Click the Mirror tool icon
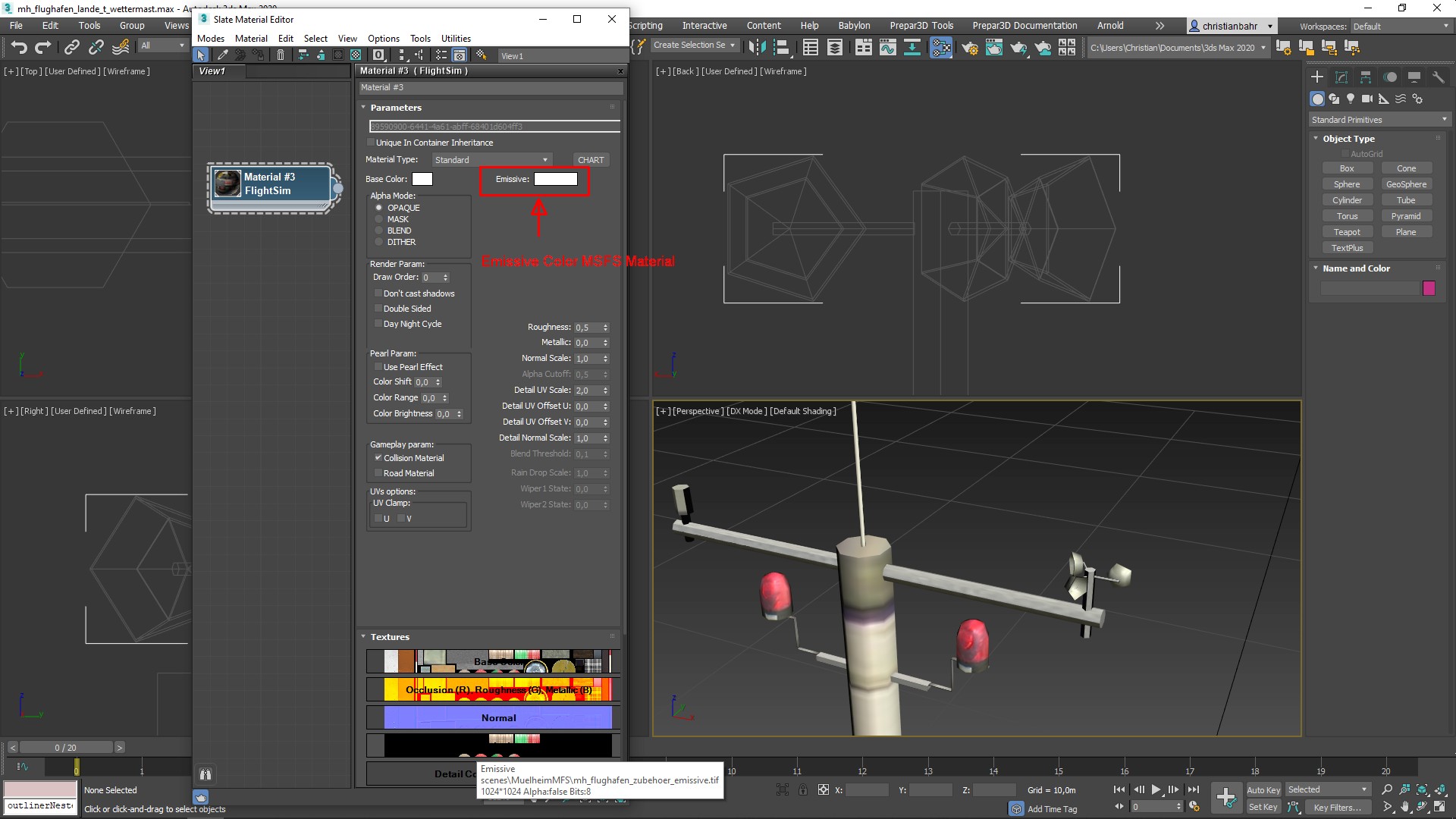This screenshot has width=1456, height=819. (x=757, y=47)
